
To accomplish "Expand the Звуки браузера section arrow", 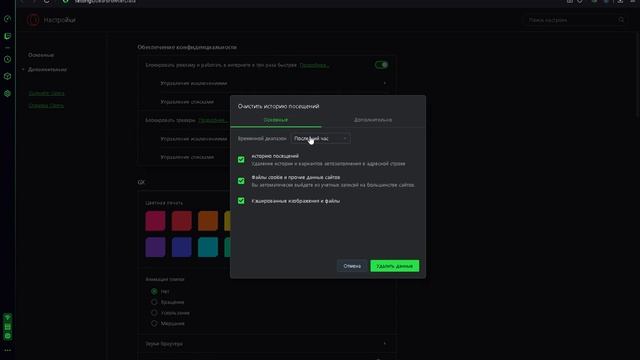I will [384, 344].
